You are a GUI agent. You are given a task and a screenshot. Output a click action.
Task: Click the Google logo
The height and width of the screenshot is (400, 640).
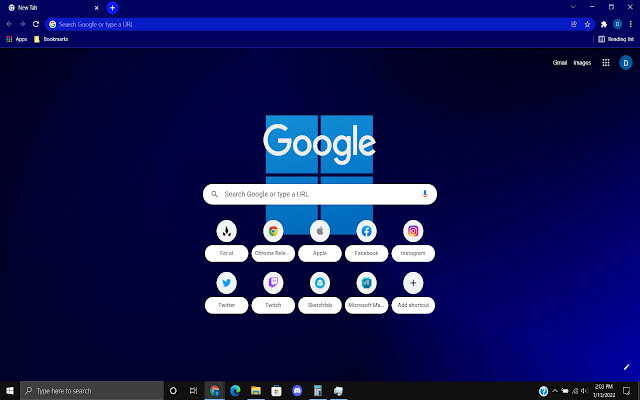pyautogui.click(x=320, y=144)
